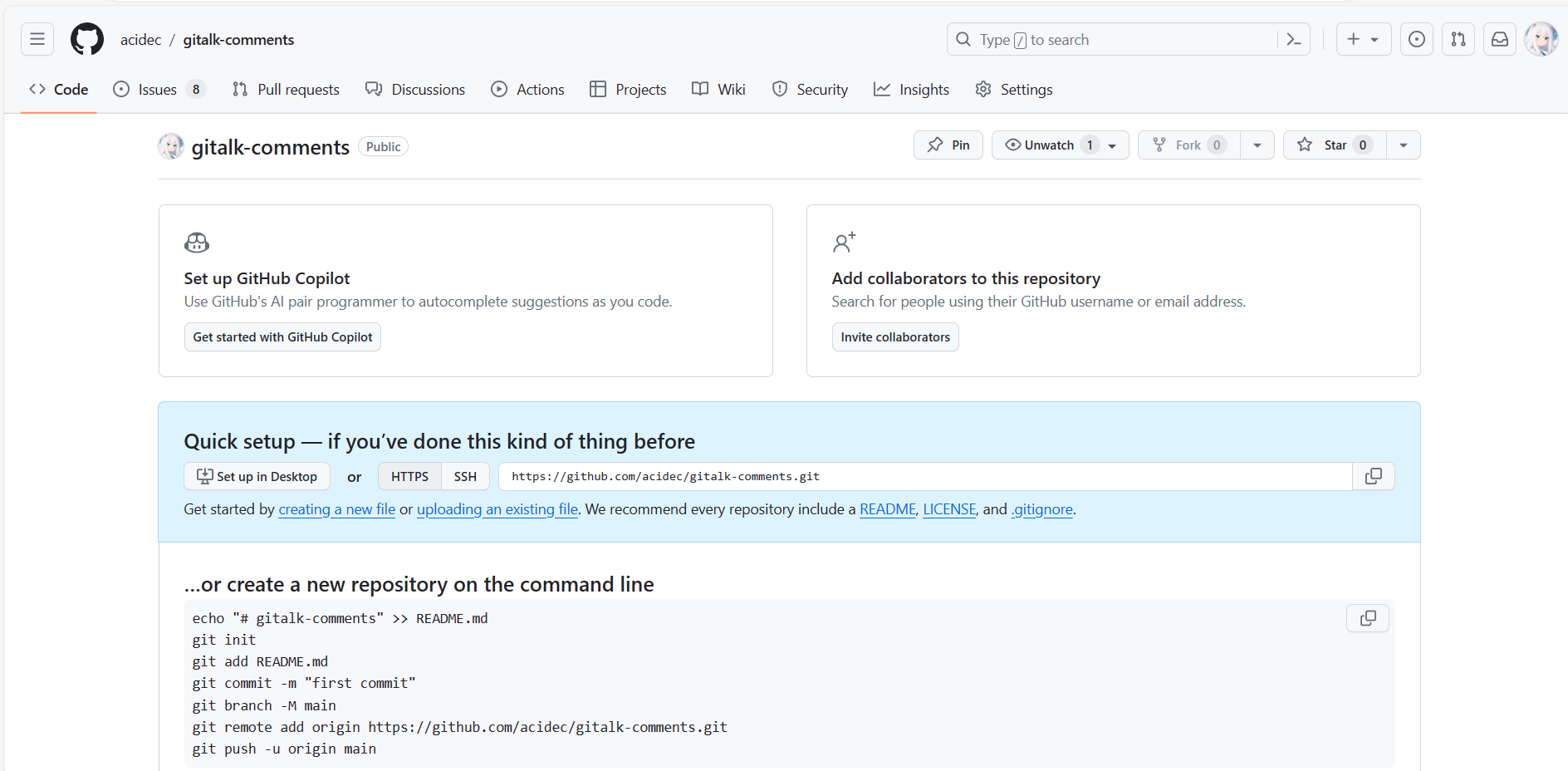Click the 'git branch -M main' line

(264, 705)
